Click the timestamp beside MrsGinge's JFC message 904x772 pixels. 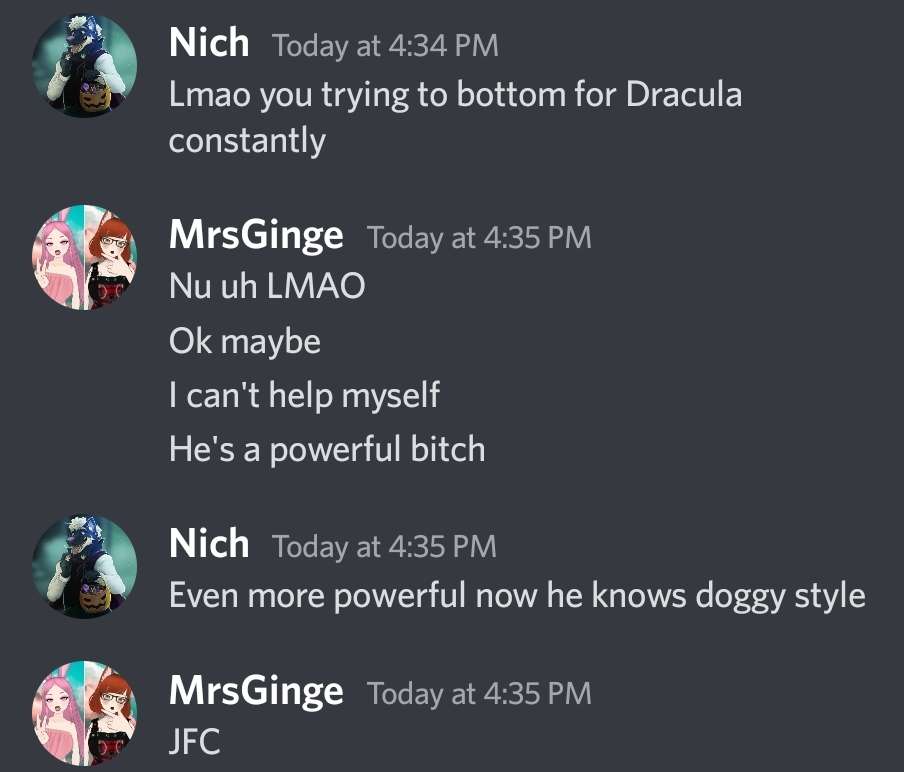479,693
